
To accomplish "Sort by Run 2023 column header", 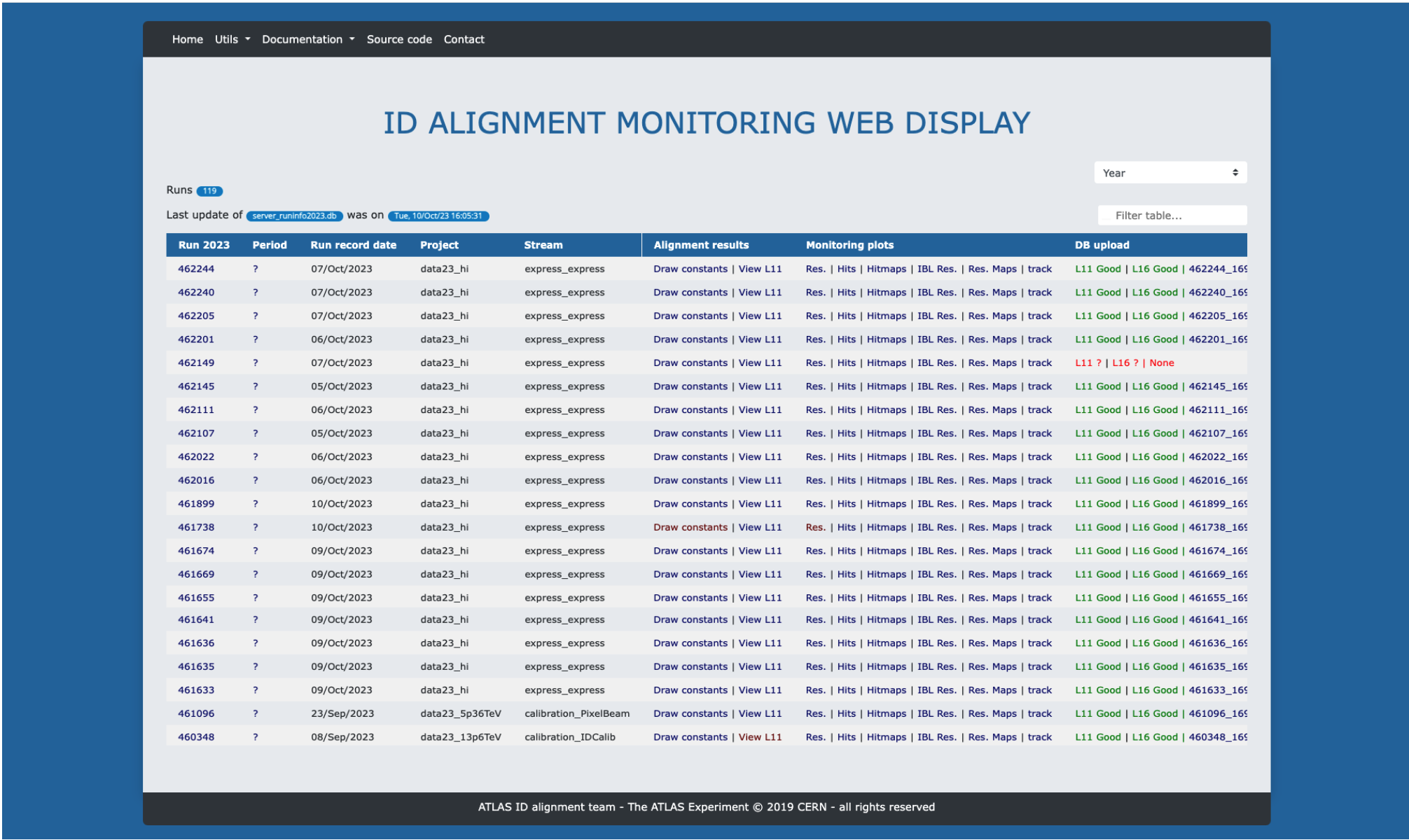I will click(204, 245).
